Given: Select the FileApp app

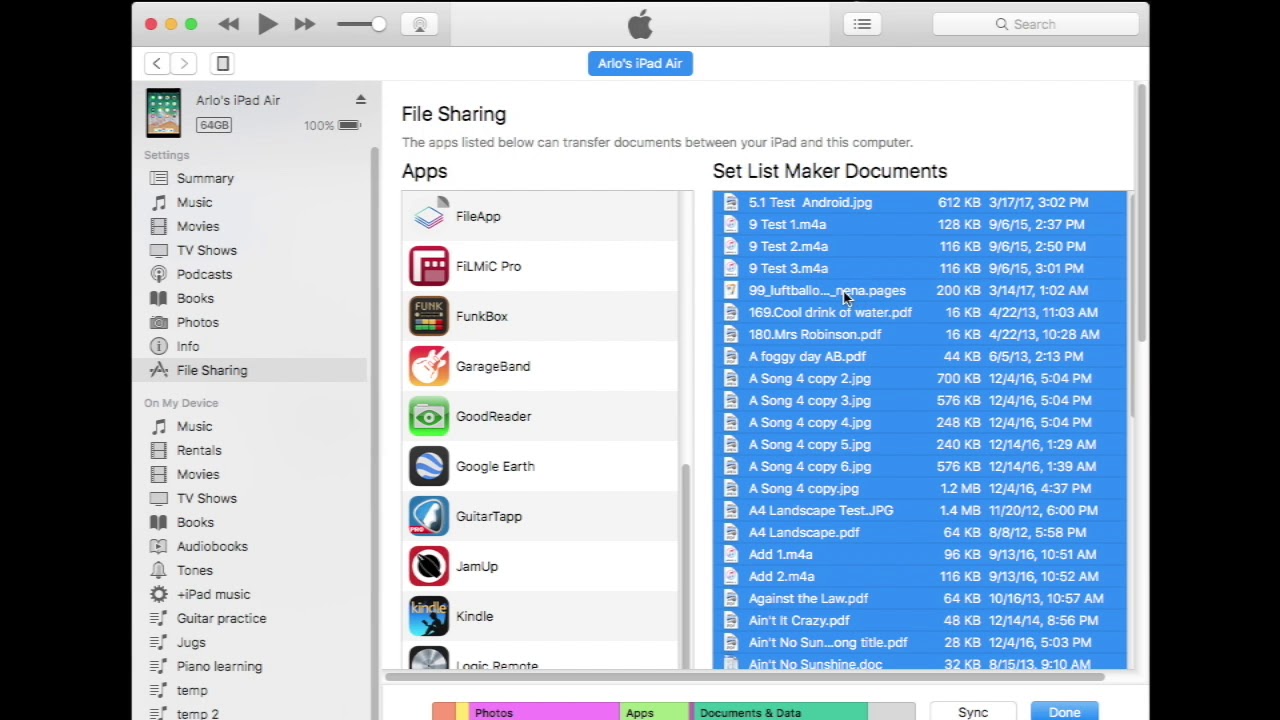Looking at the screenshot, I should (x=540, y=216).
